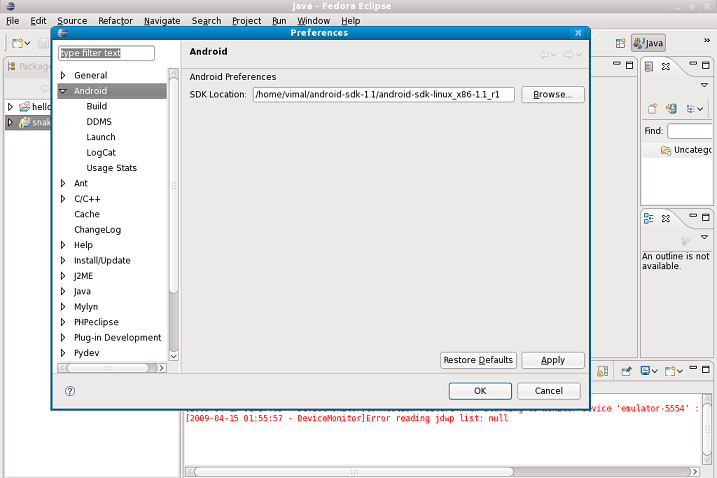Select Cache preference page

click(87, 214)
